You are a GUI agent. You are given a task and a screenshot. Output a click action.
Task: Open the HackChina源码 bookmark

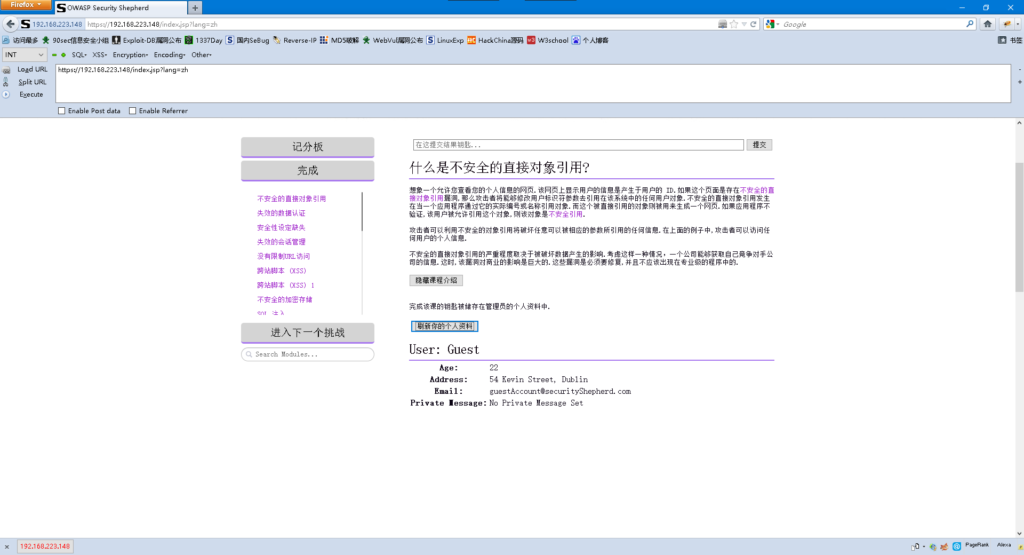(x=496, y=40)
